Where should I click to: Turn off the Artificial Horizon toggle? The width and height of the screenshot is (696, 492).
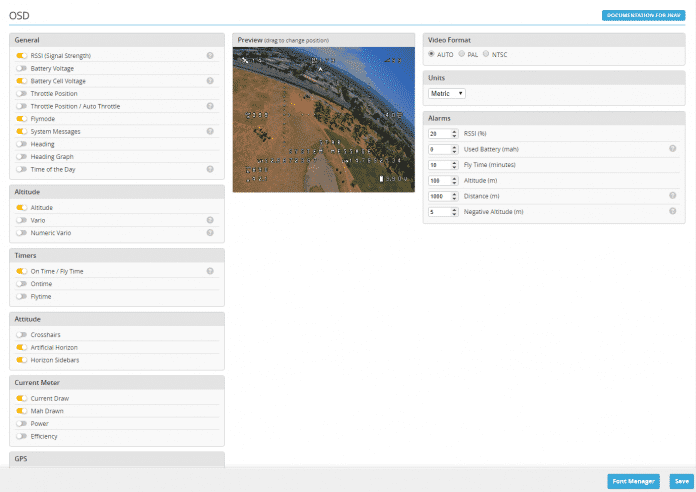tap(22, 347)
